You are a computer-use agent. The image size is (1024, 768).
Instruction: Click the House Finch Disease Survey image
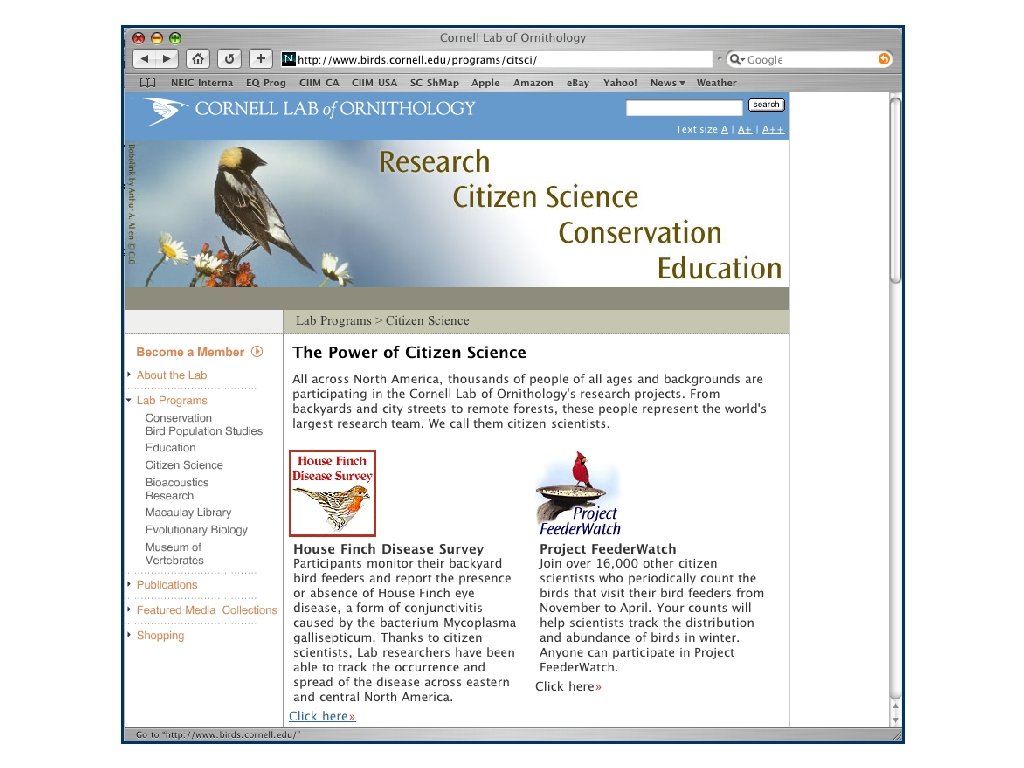click(332, 493)
